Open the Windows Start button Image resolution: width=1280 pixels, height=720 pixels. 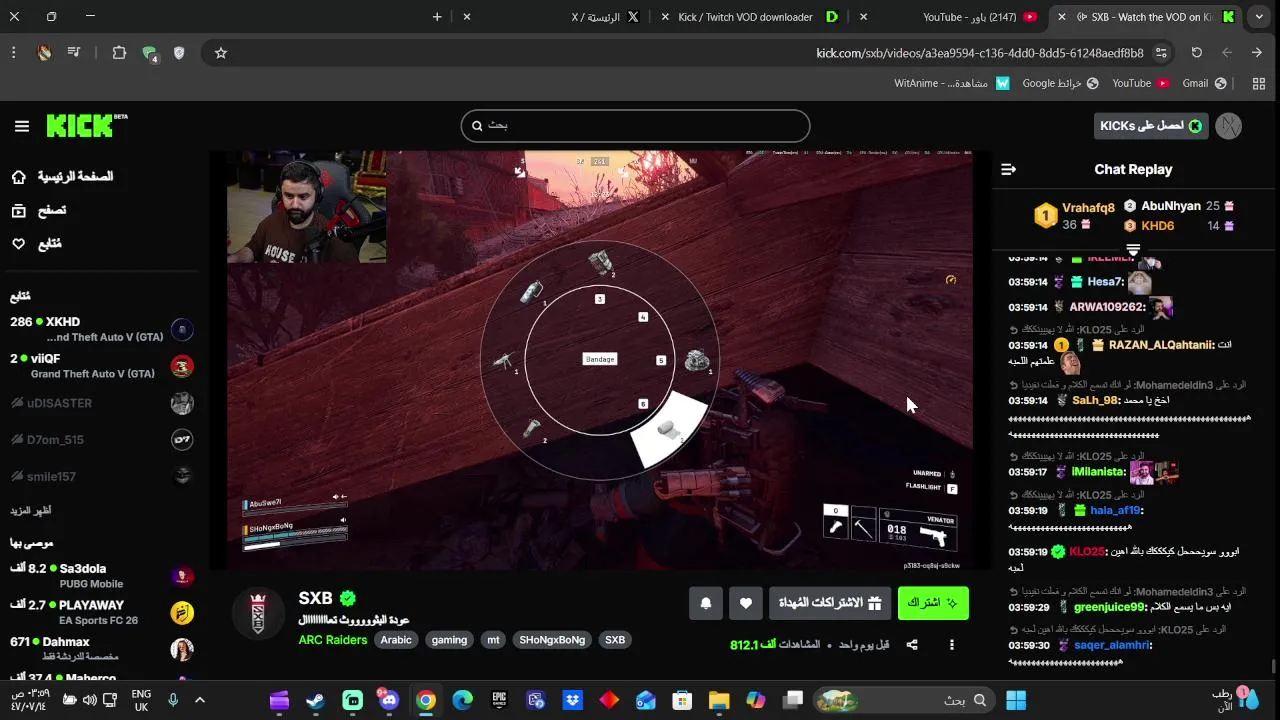coord(1016,700)
